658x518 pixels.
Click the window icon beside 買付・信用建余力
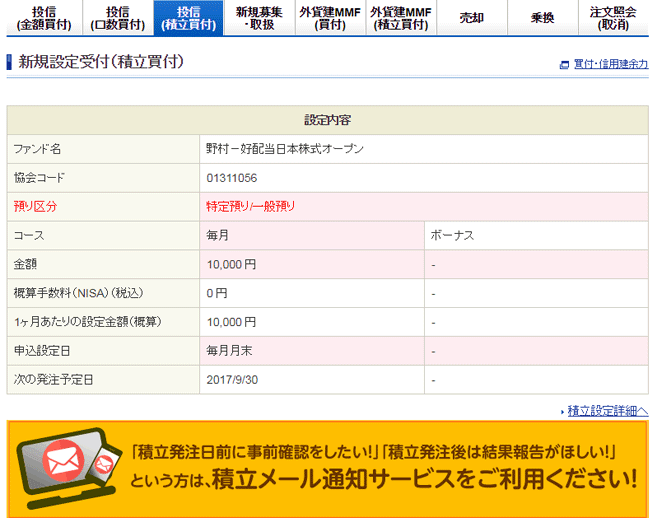pos(564,65)
